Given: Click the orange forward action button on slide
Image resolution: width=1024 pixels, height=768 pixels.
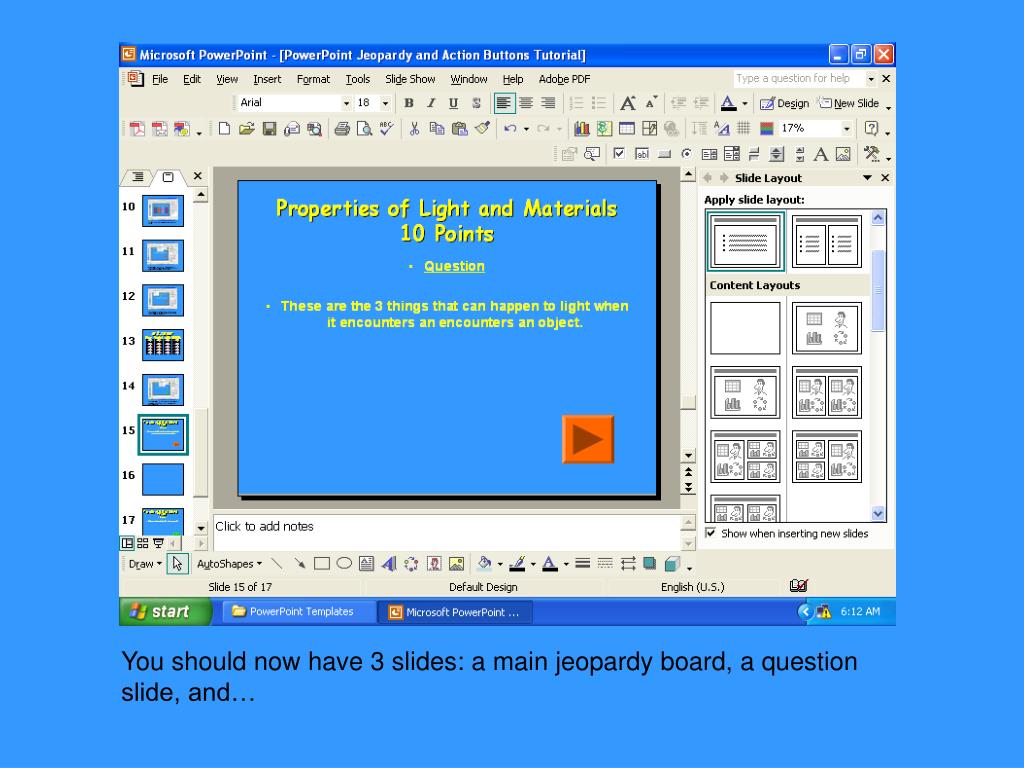Looking at the screenshot, I should pyautogui.click(x=588, y=439).
